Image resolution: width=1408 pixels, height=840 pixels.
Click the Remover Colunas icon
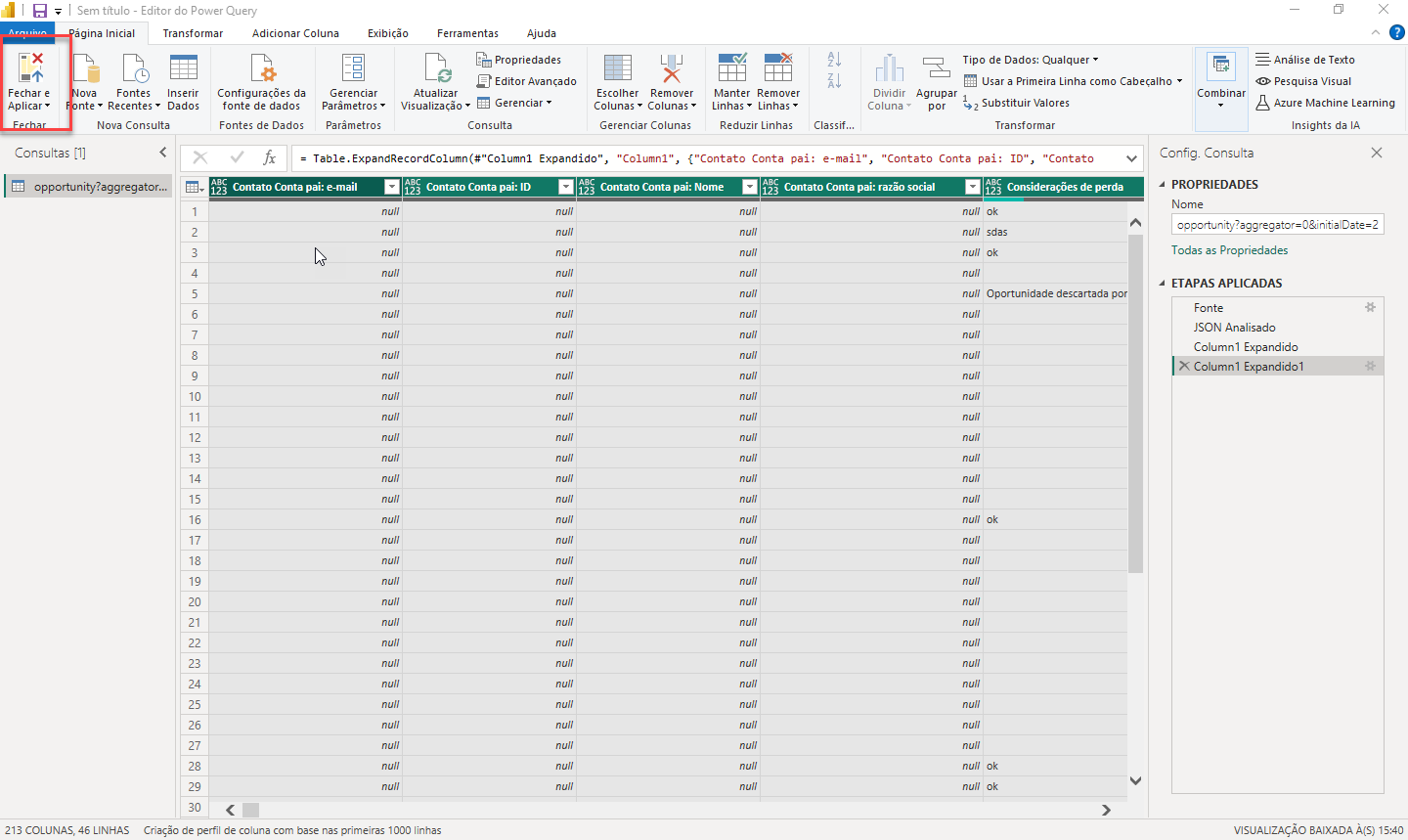(672, 69)
